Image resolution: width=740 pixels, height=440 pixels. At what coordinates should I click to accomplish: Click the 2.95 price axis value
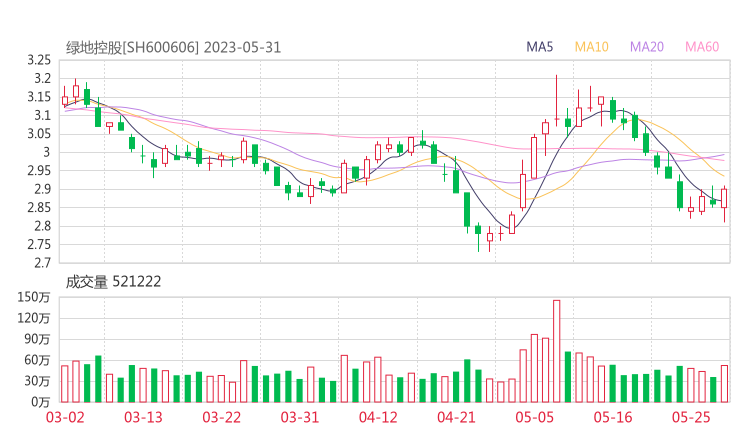39,171
